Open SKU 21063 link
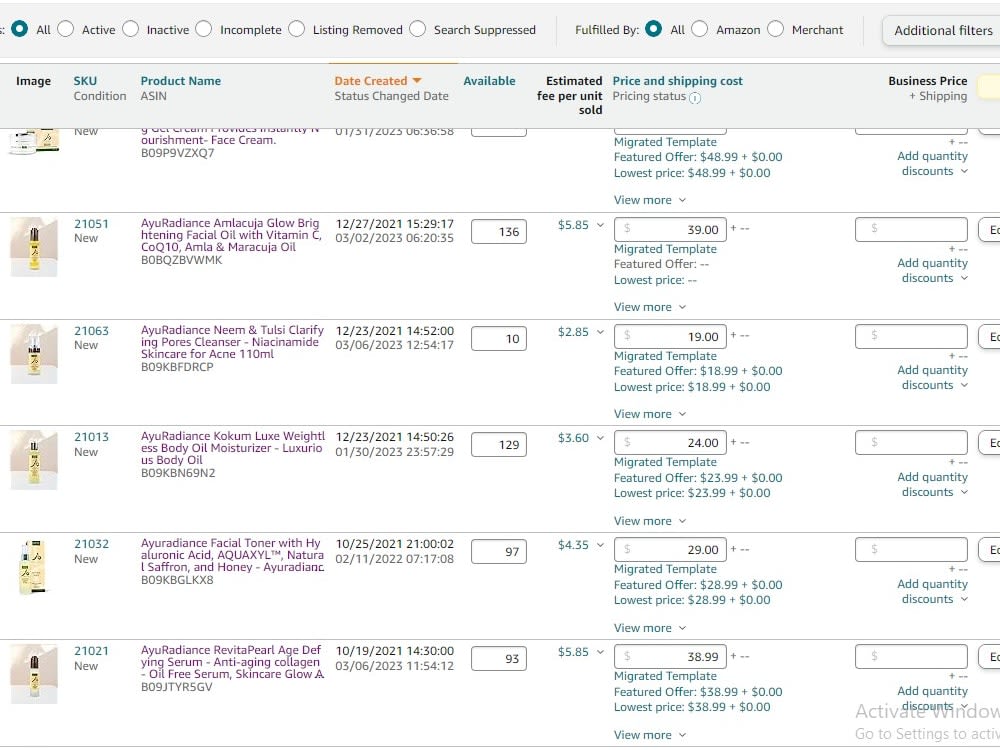 pyautogui.click(x=91, y=331)
